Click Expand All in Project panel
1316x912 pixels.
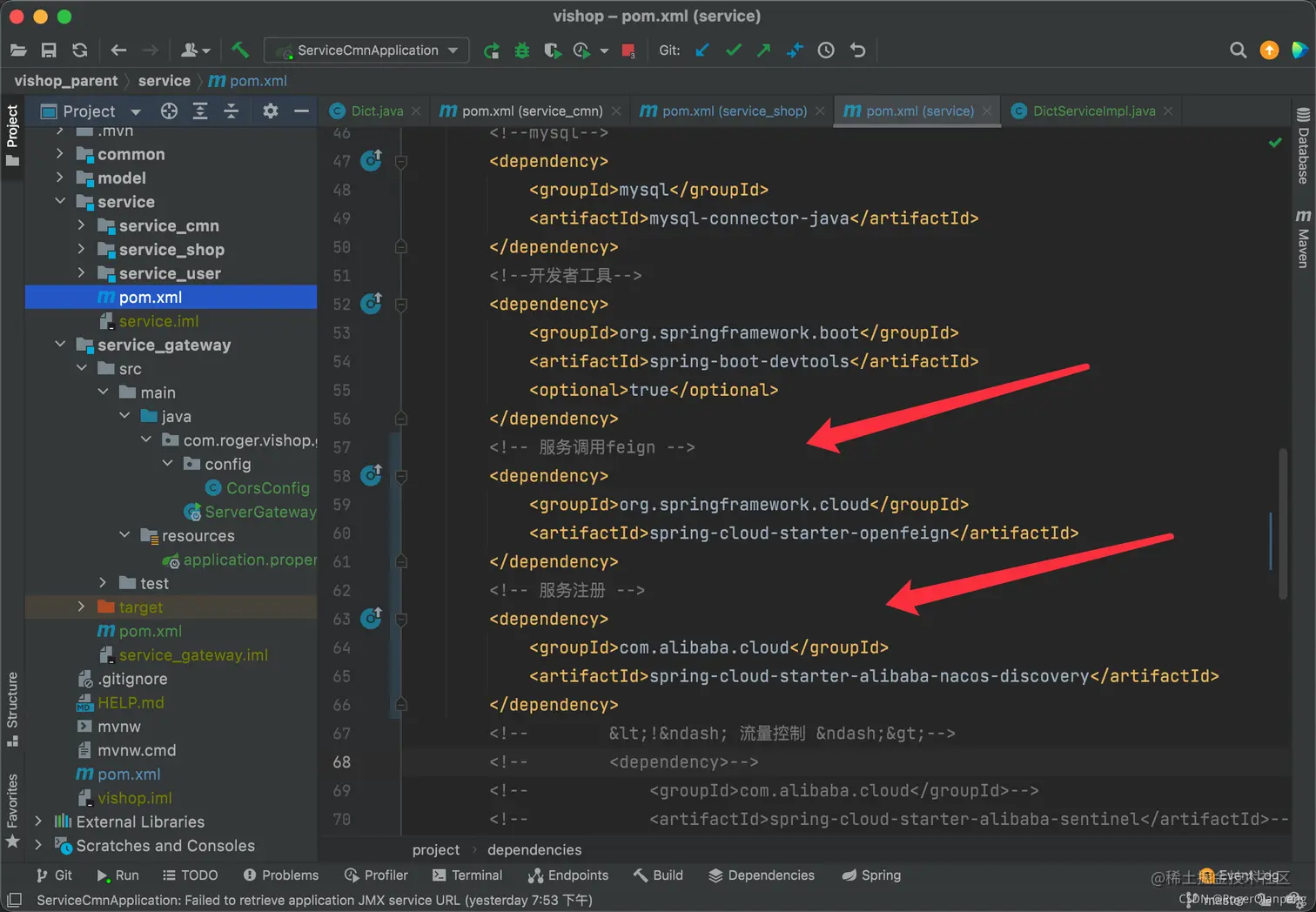coord(200,111)
